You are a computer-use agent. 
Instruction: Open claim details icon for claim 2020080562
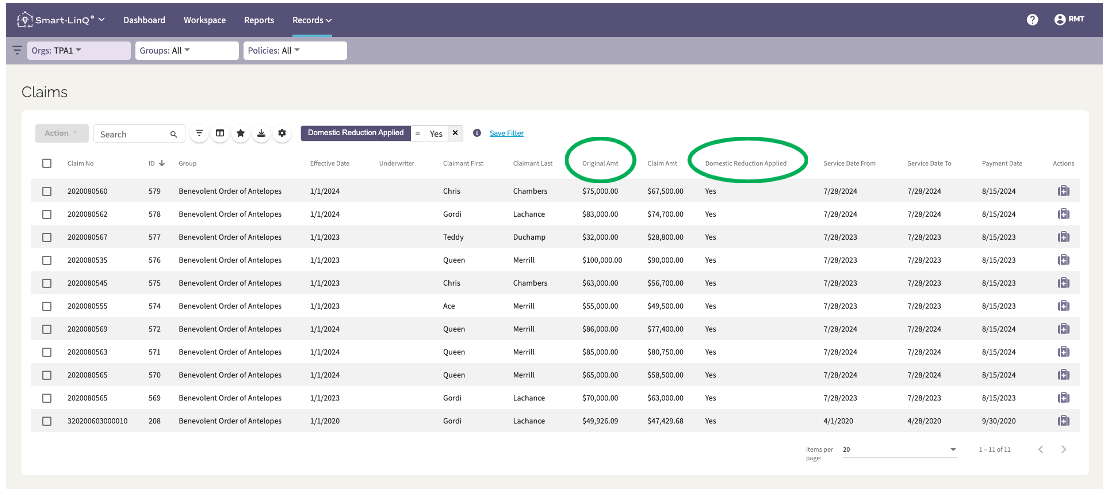(1064, 214)
